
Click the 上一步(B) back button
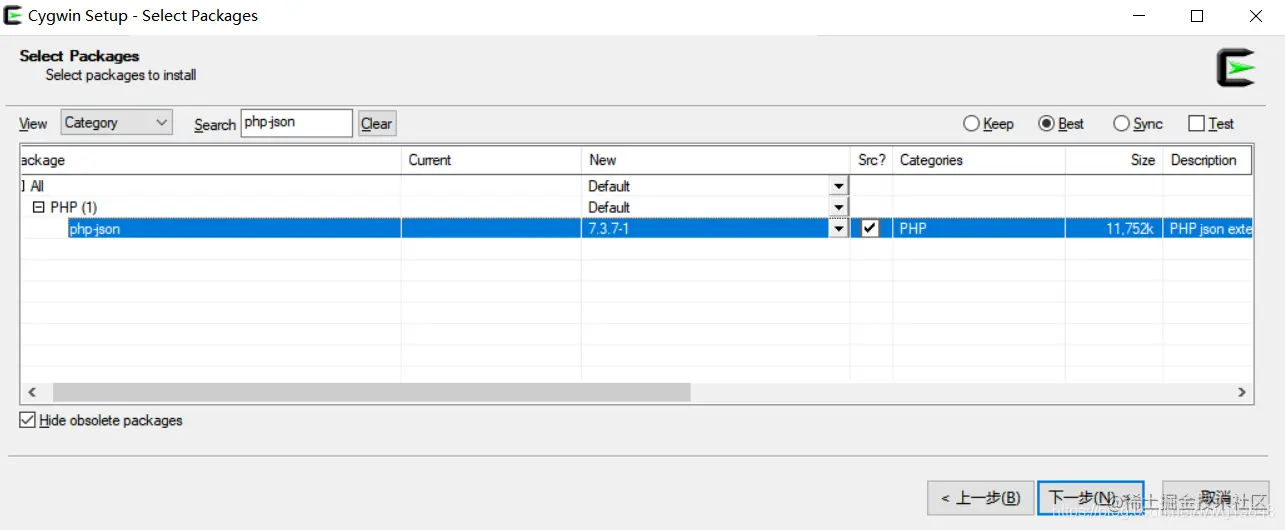pos(979,497)
